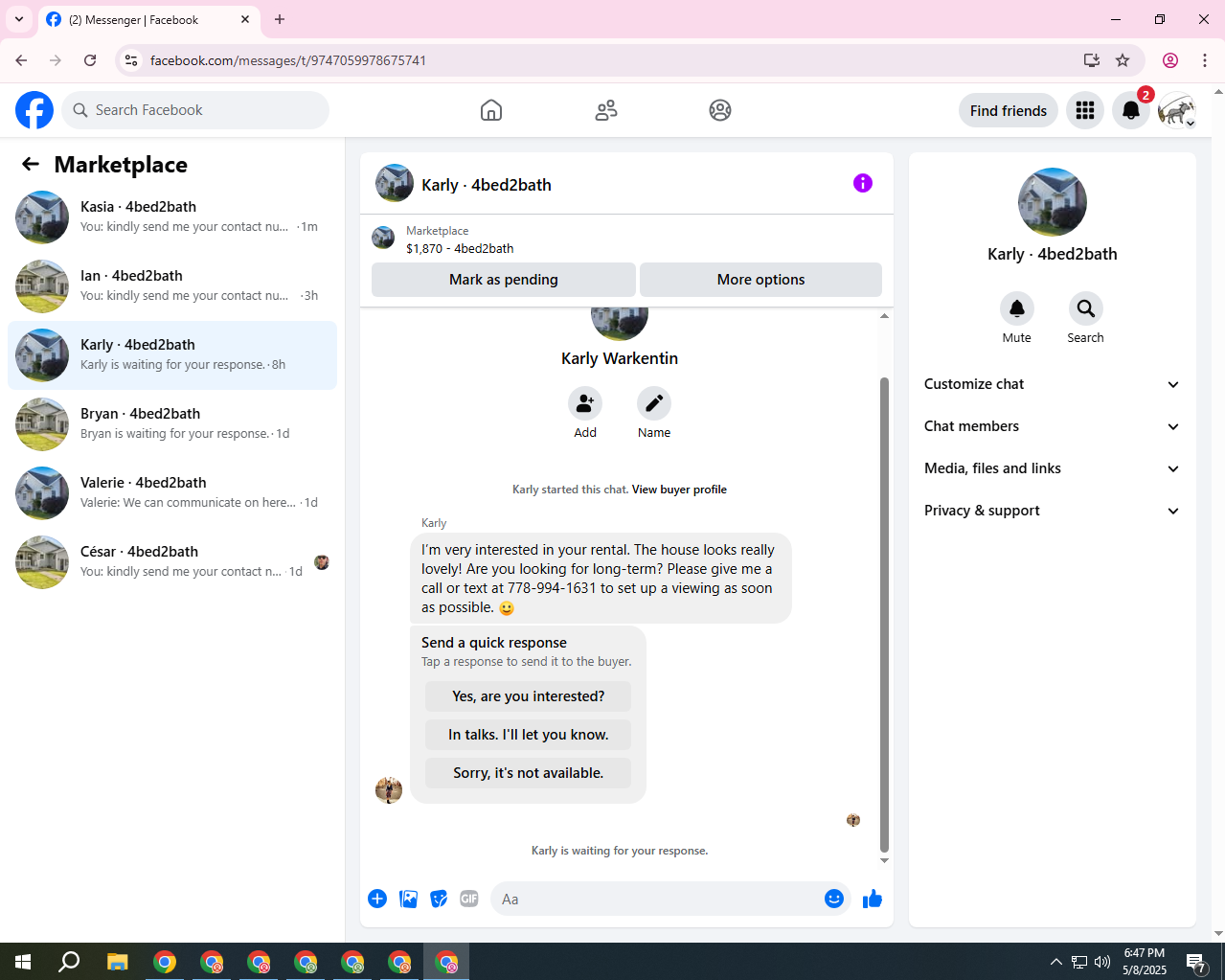Click the Search Facebook field
The image size is (1225, 980).
(195, 110)
